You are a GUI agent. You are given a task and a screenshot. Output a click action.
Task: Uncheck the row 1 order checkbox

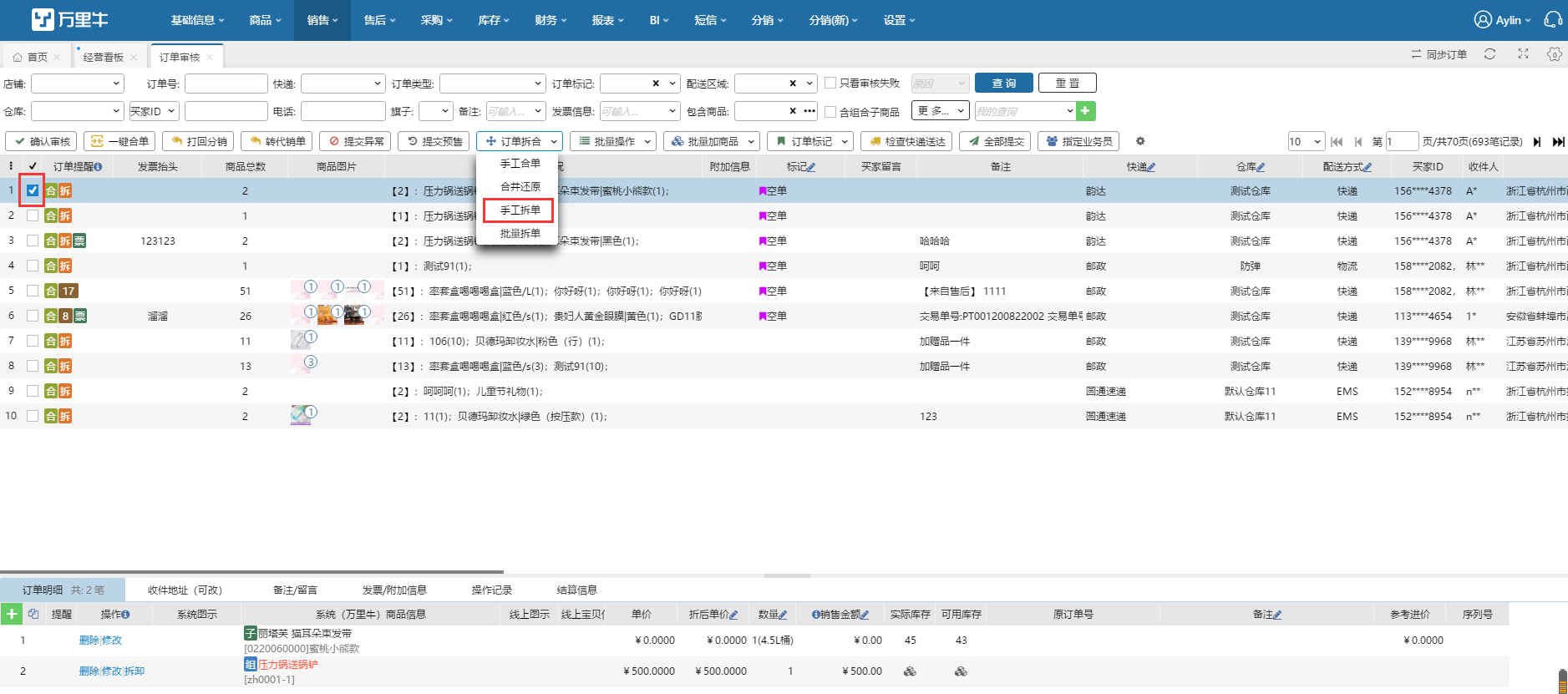[x=33, y=190]
